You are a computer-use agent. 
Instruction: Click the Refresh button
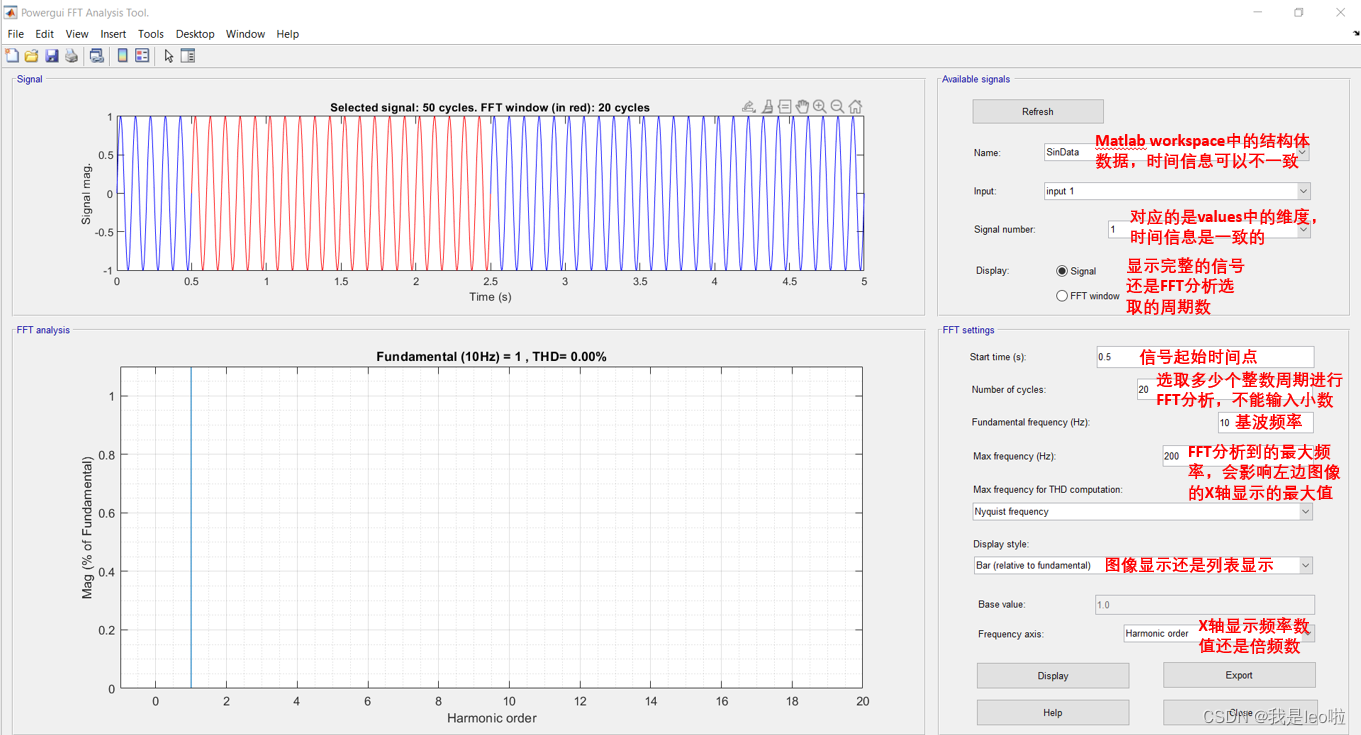(x=1038, y=111)
